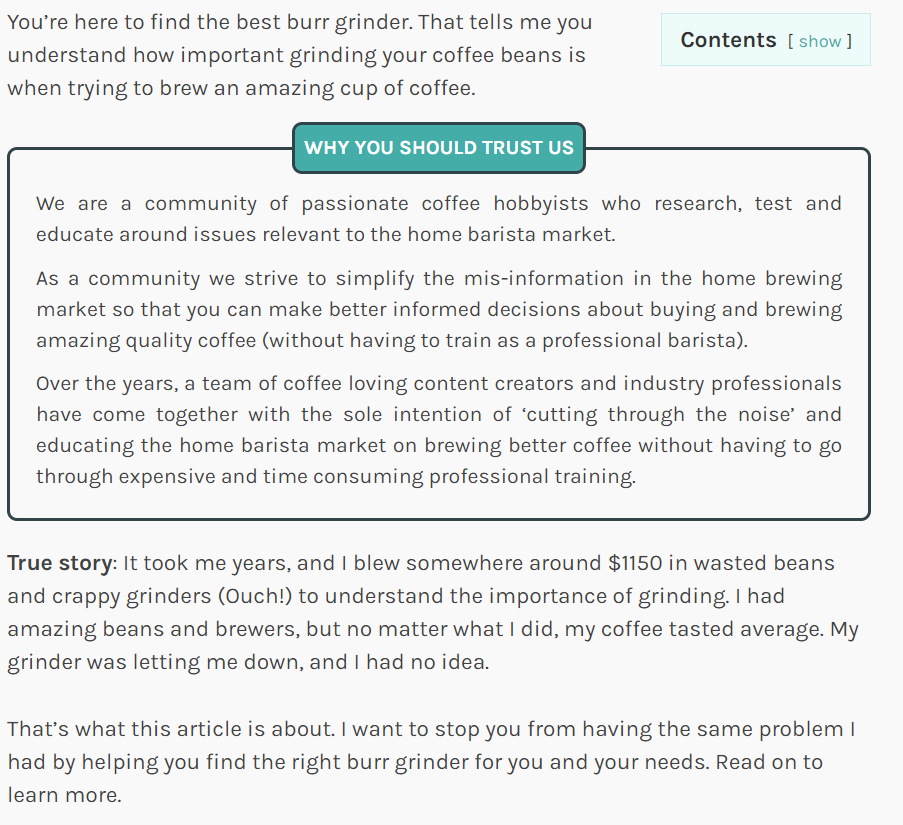Select the first intro paragraph text
This screenshot has width=903, height=825.
pyautogui.click(x=300, y=54)
